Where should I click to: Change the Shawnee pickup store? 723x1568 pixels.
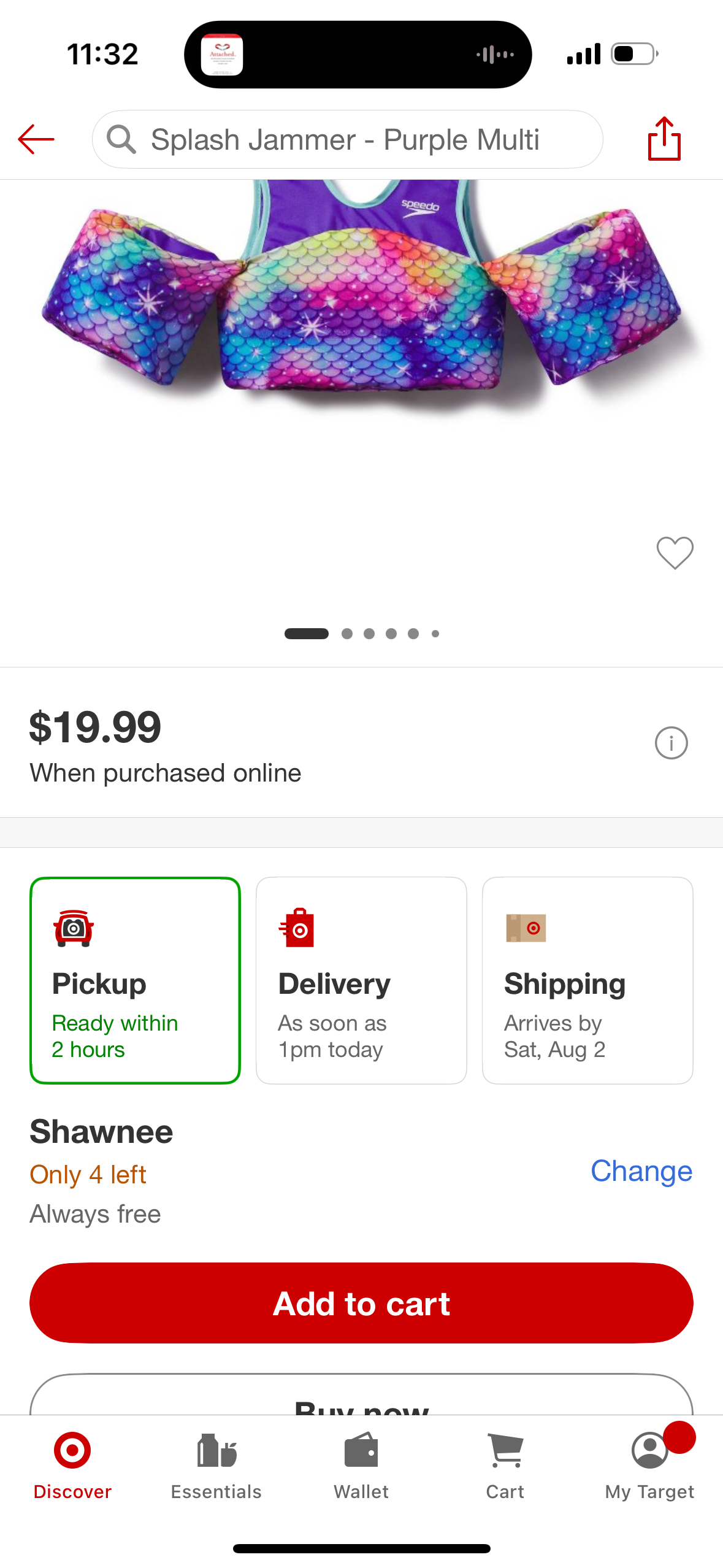[x=641, y=1171]
